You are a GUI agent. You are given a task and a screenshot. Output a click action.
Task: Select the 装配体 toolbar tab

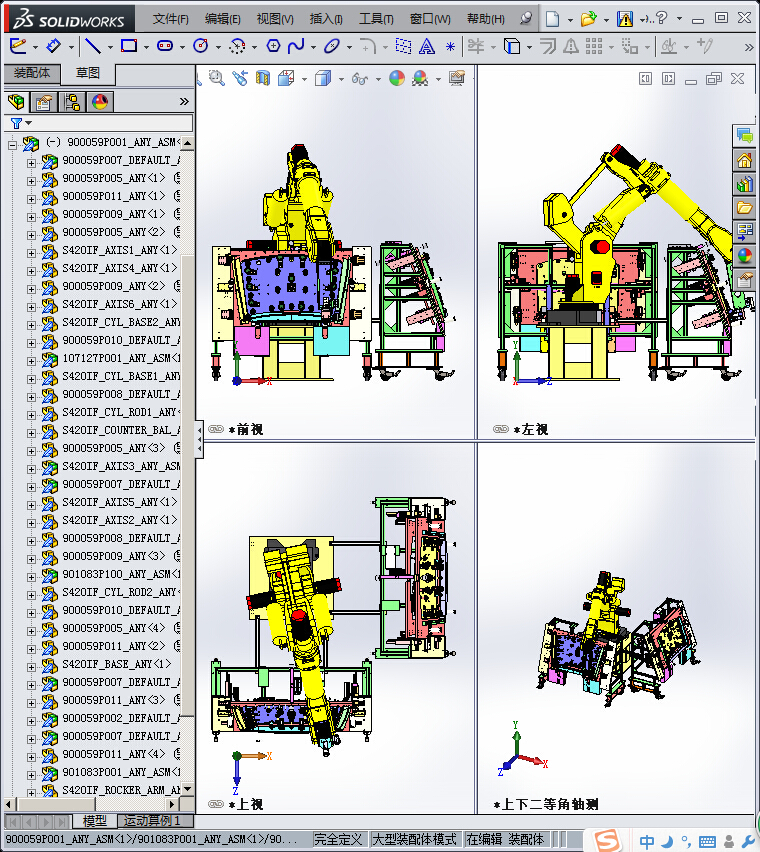coord(32,73)
